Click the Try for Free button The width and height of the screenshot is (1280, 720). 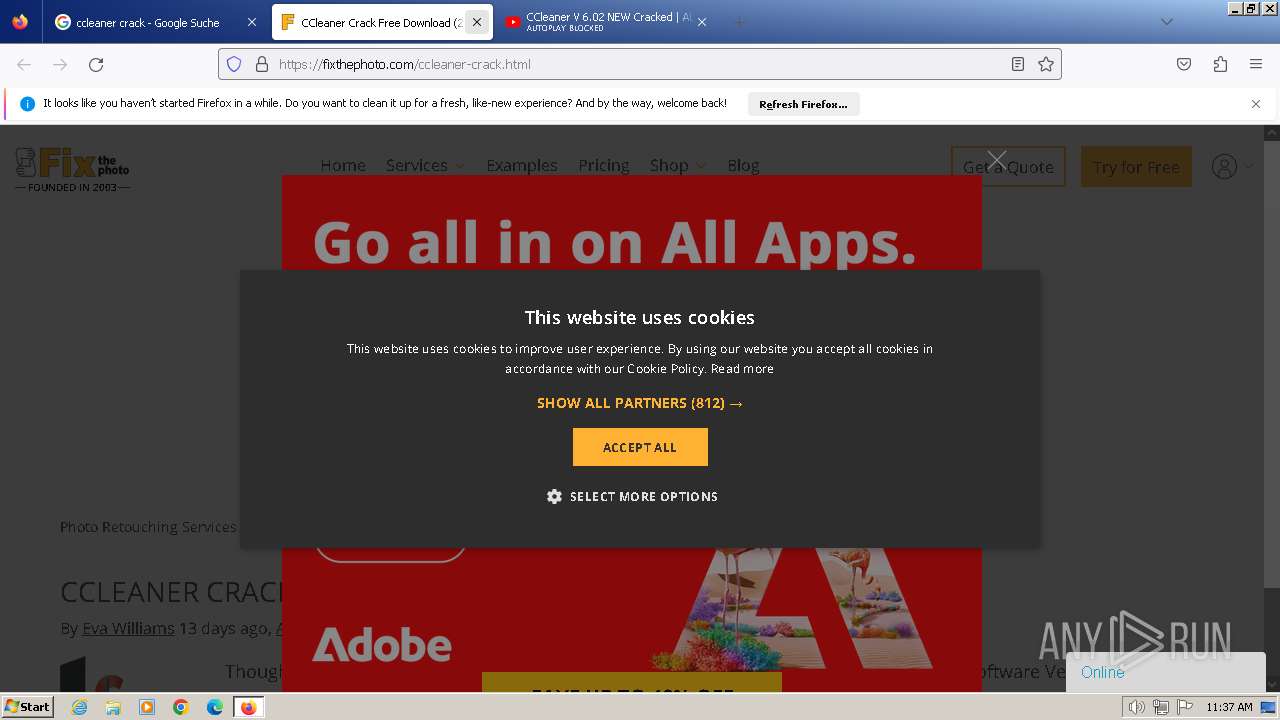tap(1136, 167)
